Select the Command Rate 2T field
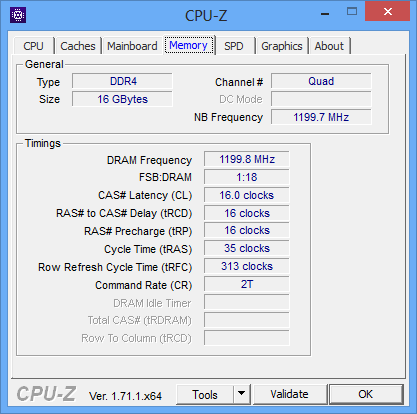Screen dimensions: 417x414 [247, 284]
